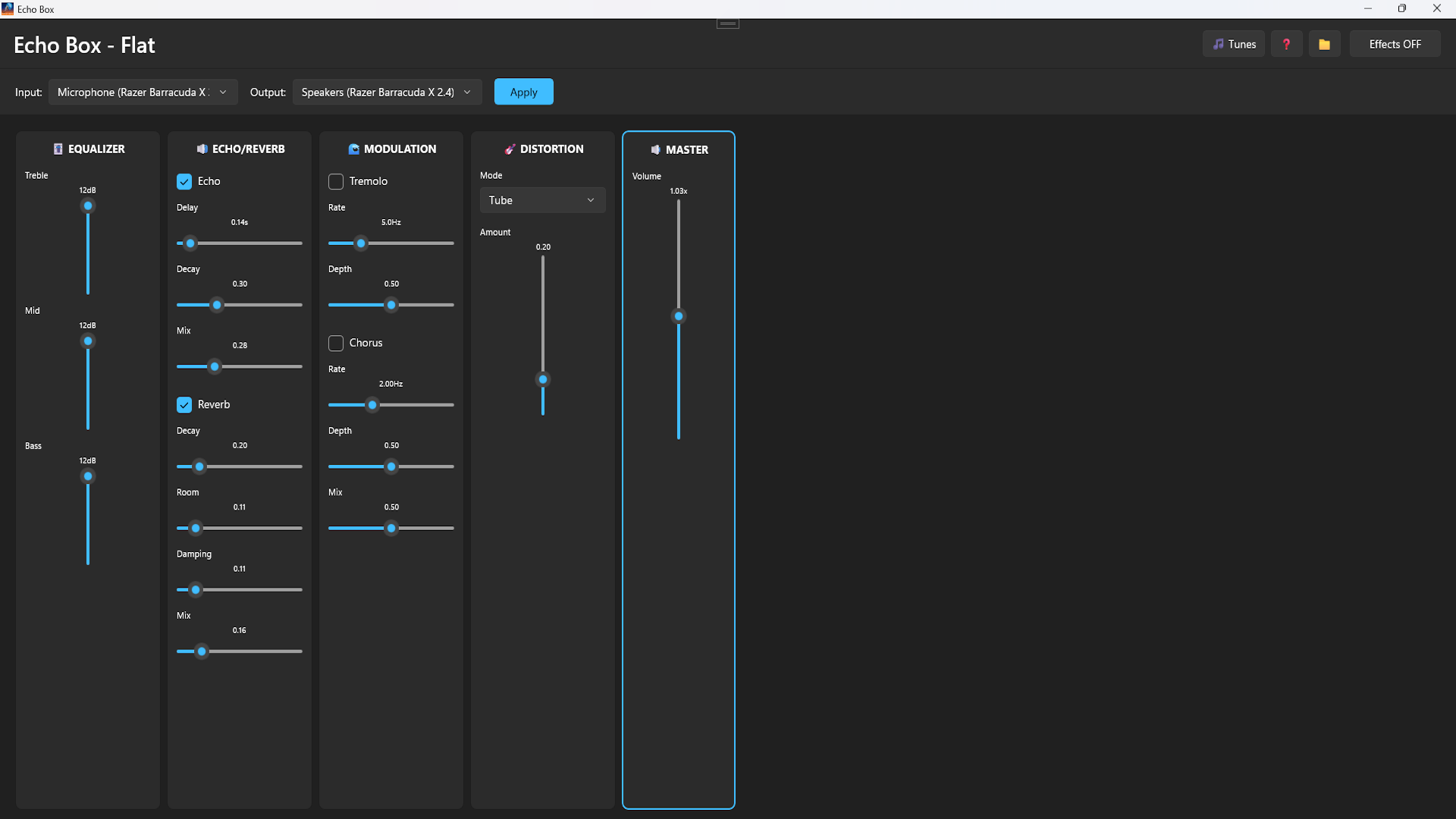Open the Tunes button
Image resolution: width=1456 pixels, height=819 pixels.
pos(1234,44)
